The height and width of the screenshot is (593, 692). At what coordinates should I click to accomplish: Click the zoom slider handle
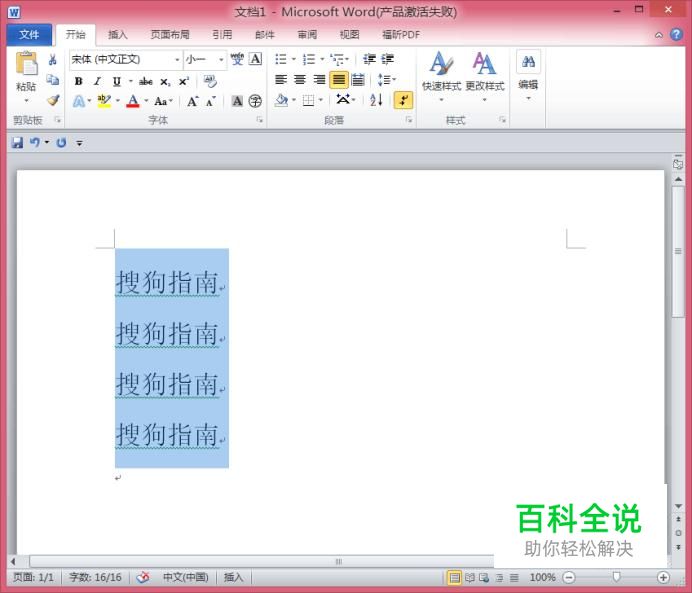(616, 577)
